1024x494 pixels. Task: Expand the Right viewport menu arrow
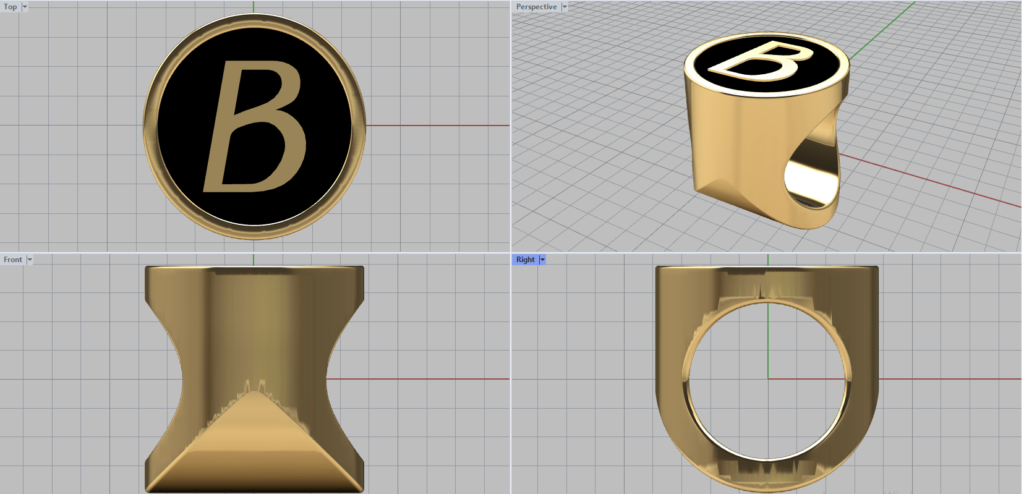[541, 259]
